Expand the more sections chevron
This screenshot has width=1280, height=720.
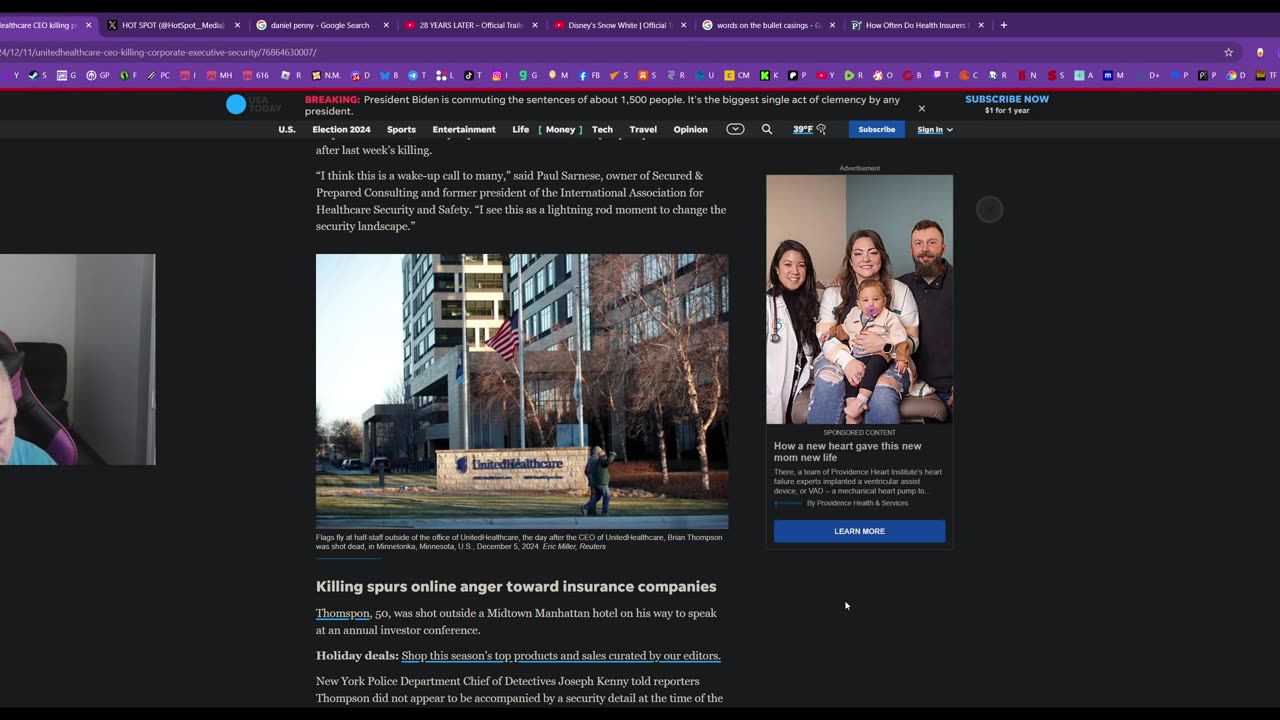click(x=735, y=129)
